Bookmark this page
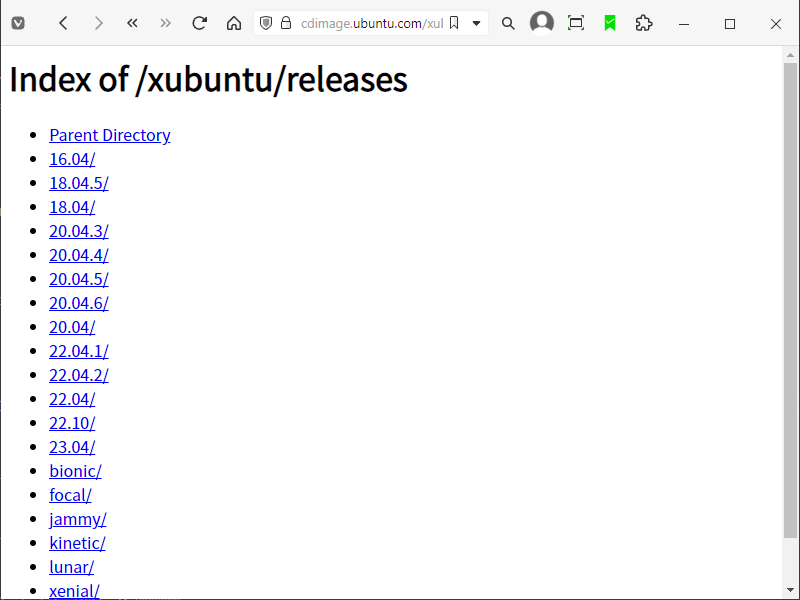Viewport: 800px width, 600px height. point(454,23)
